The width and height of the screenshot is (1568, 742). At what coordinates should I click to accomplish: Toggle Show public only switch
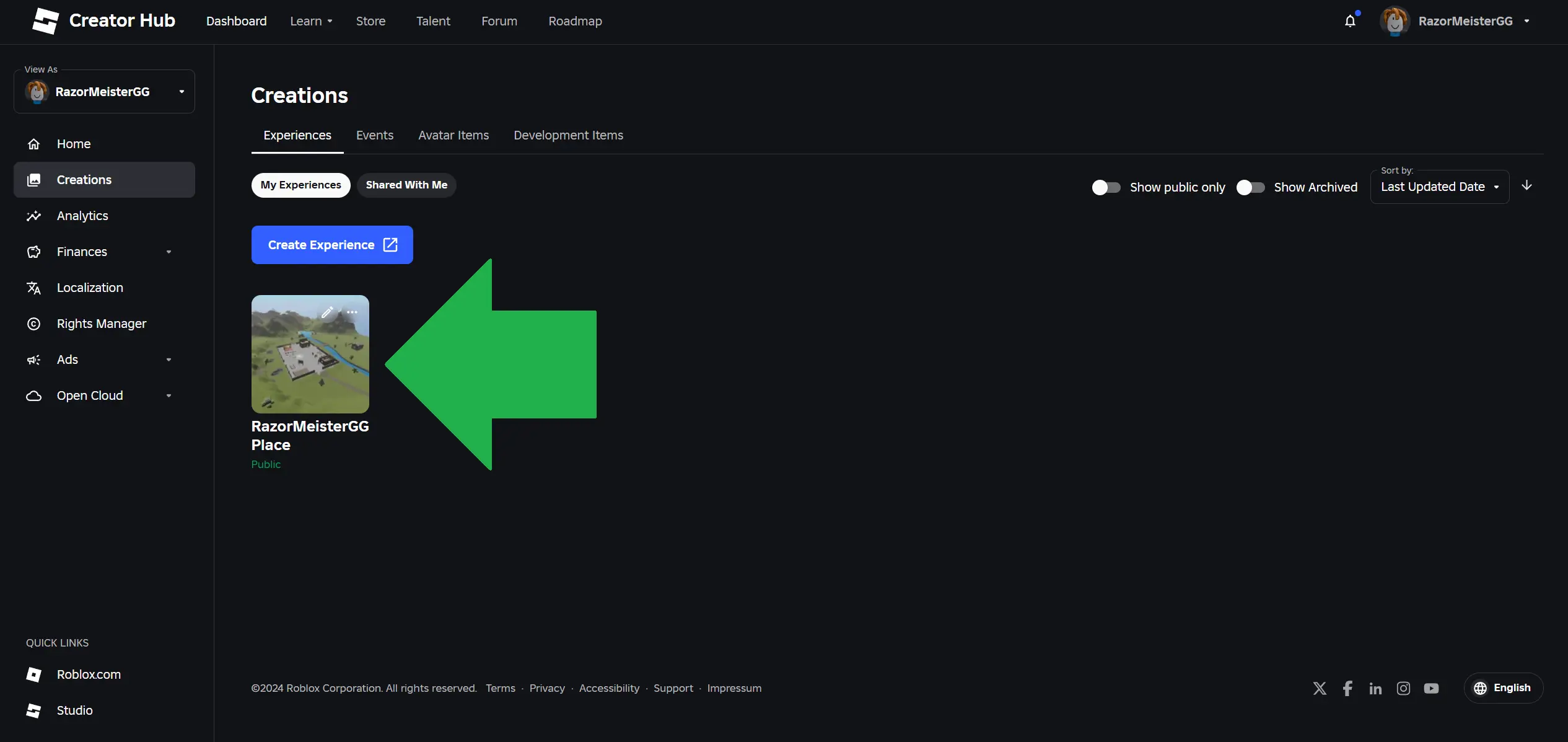(1106, 187)
